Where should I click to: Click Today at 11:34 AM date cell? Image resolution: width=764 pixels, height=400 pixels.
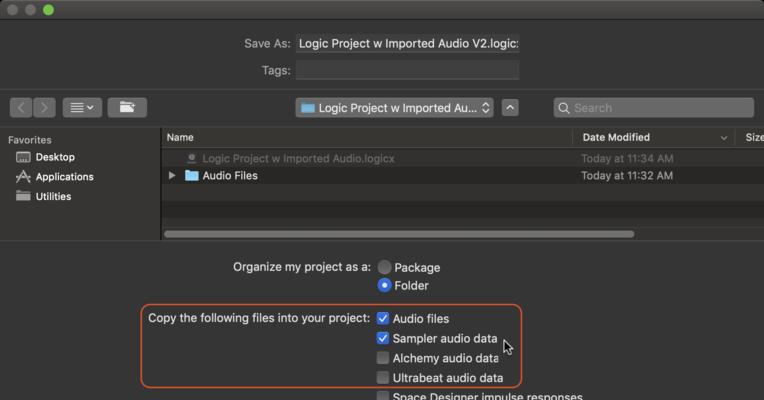coord(627,158)
